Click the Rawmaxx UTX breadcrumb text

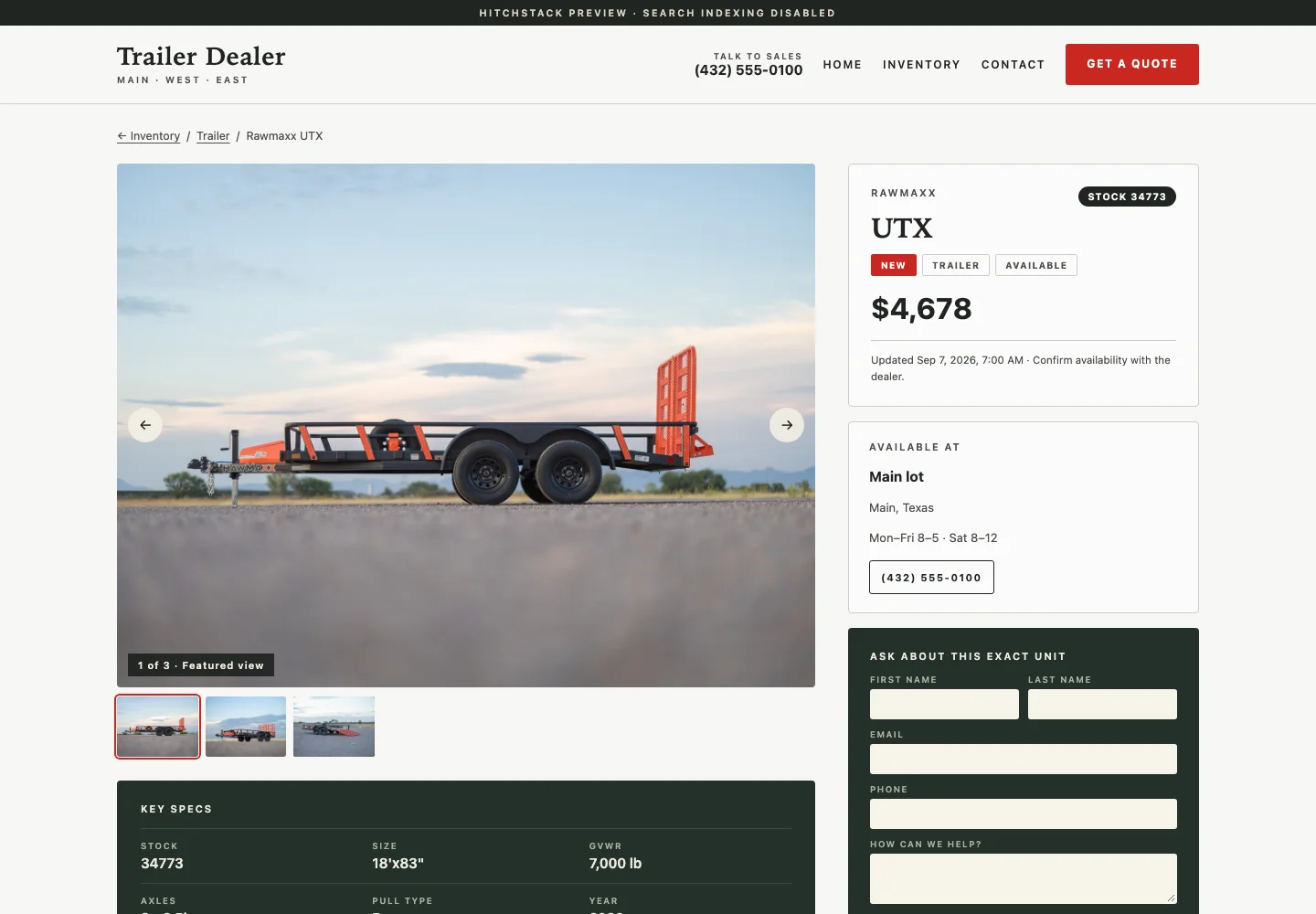point(284,136)
